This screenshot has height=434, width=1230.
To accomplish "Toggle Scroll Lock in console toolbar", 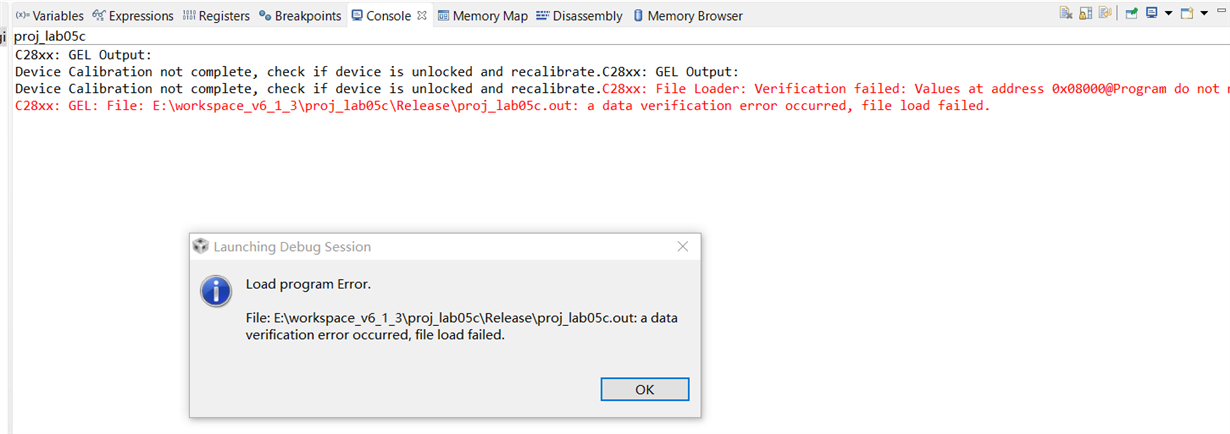I will [1085, 14].
